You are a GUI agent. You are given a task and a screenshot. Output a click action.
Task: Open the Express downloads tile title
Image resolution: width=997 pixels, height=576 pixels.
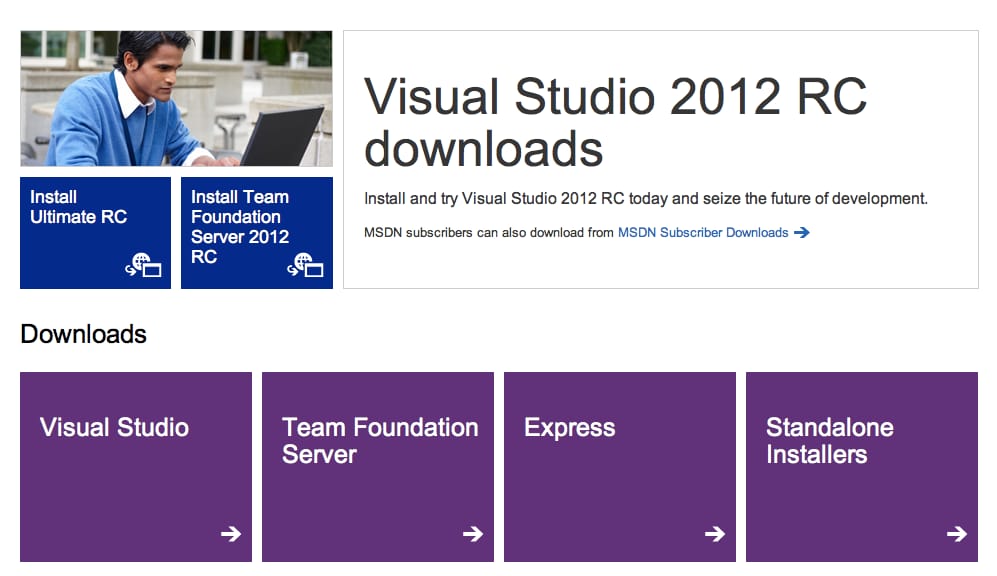570,428
